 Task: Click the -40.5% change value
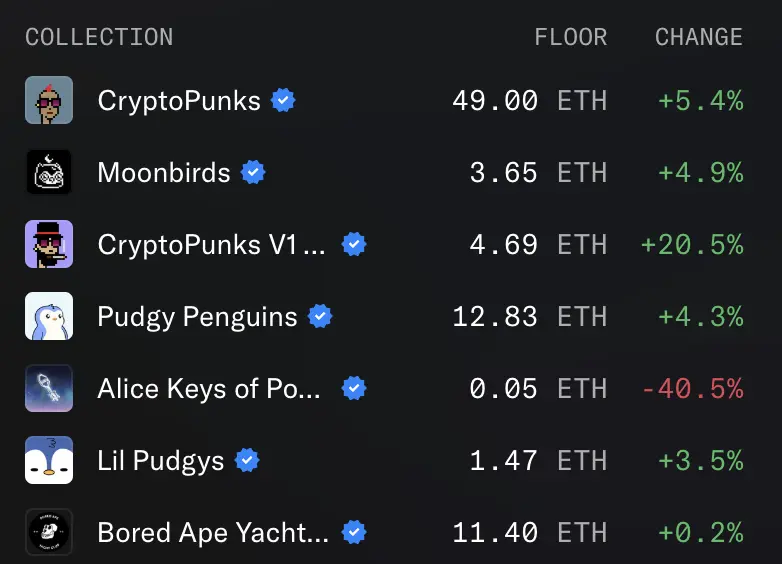693,388
